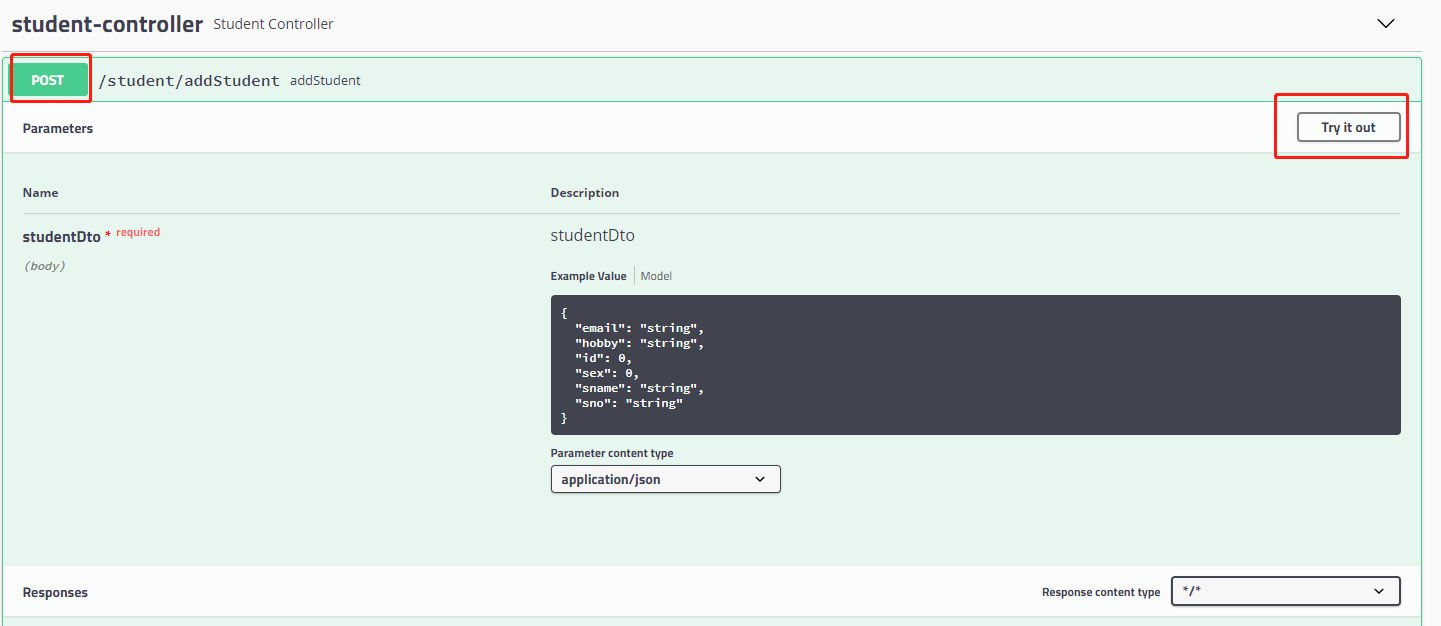Click the Parameters section header
The image size is (1441, 626).
[58, 128]
